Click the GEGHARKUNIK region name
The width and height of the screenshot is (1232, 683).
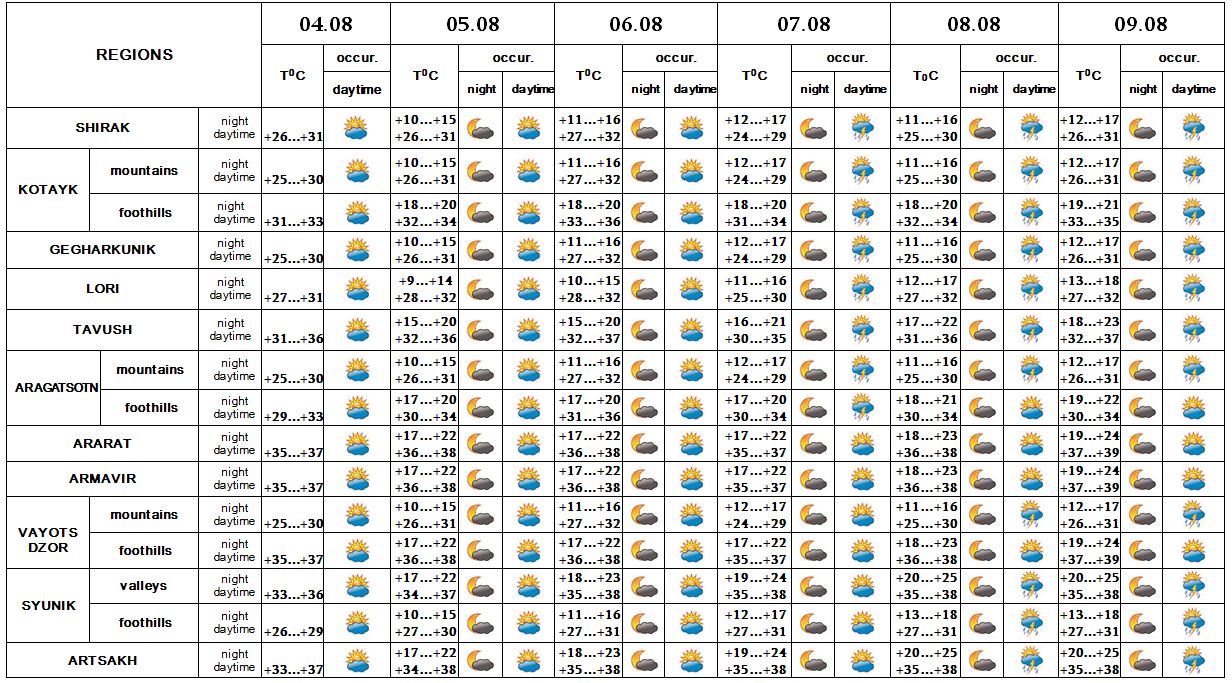coord(103,250)
